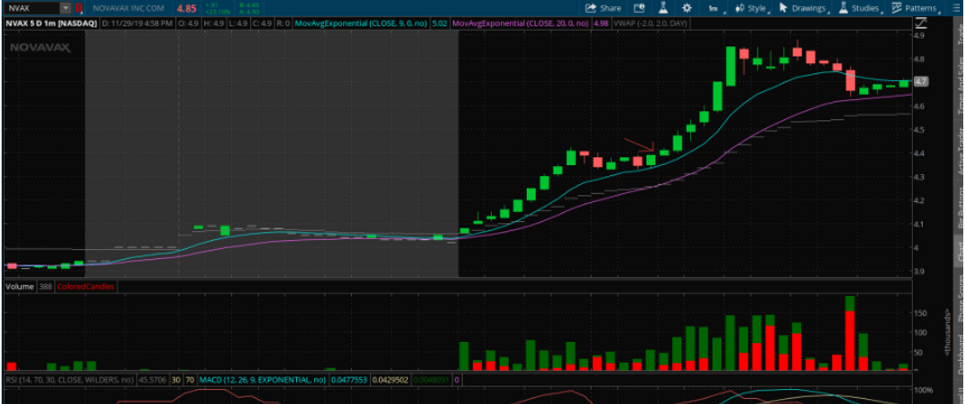Click the Patterns chart icon
The height and width of the screenshot is (404, 965).
(897, 8)
